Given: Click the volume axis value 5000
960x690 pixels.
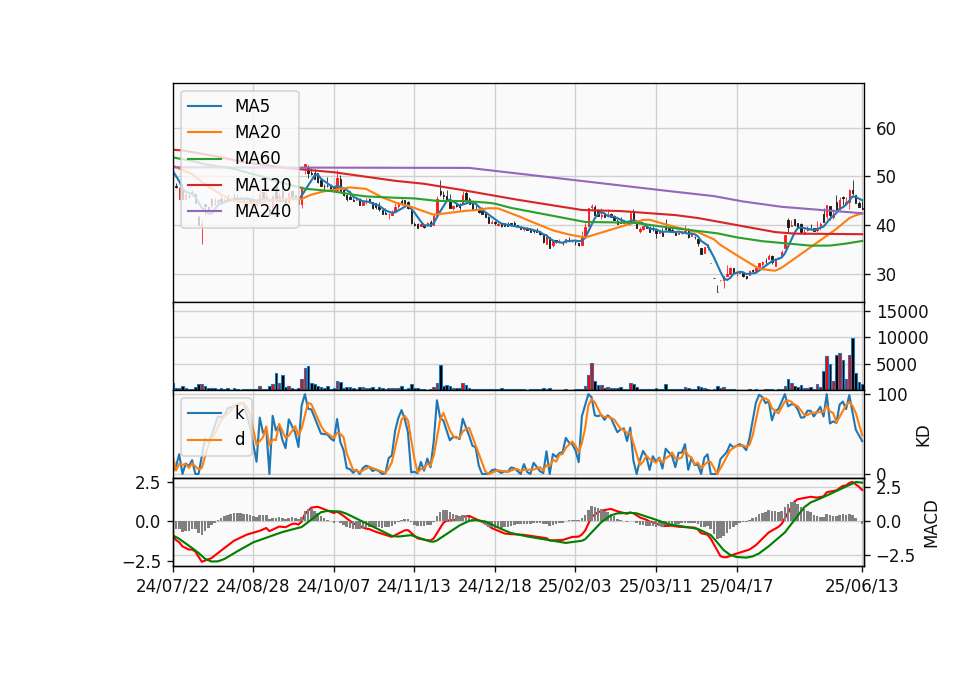Looking at the screenshot, I should pos(897,365).
